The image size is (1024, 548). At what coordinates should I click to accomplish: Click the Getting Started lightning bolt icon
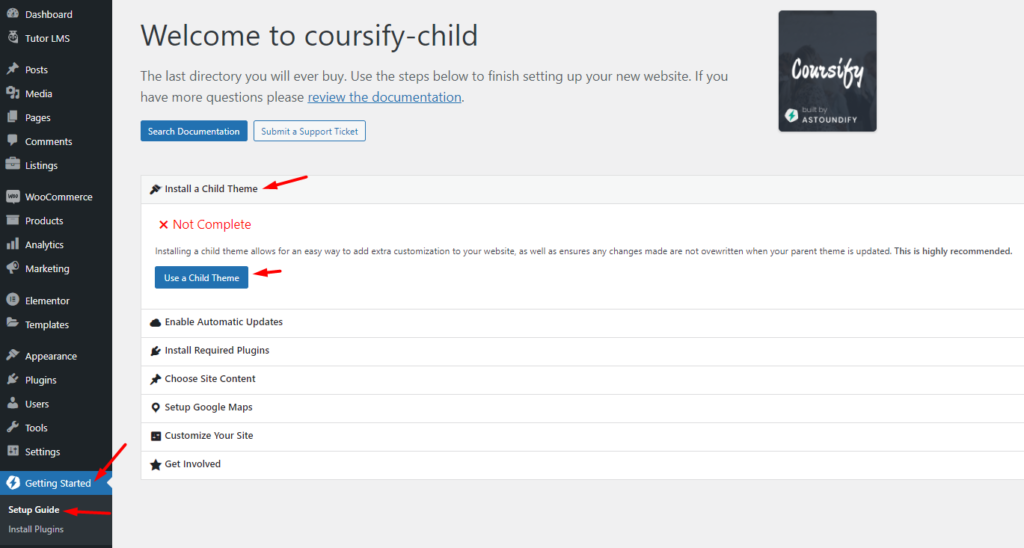[13, 483]
